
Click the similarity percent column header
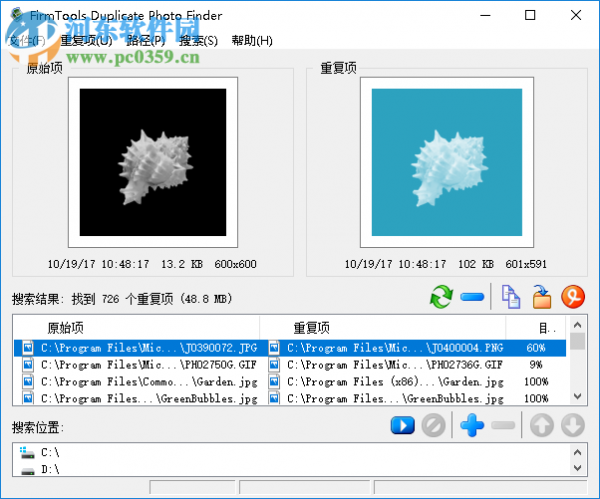(536, 328)
